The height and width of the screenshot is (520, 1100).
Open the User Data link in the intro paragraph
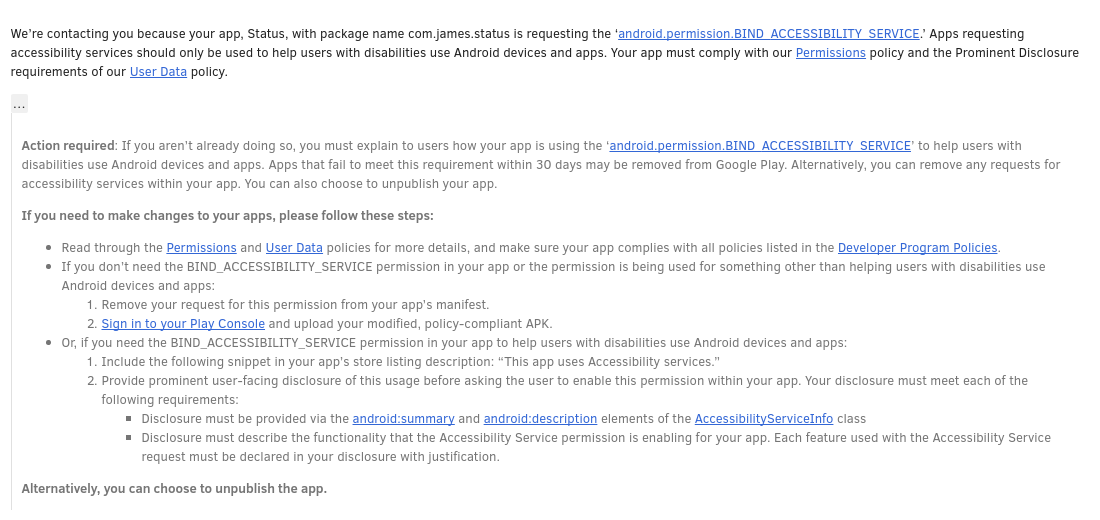pyautogui.click(x=158, y=72)
